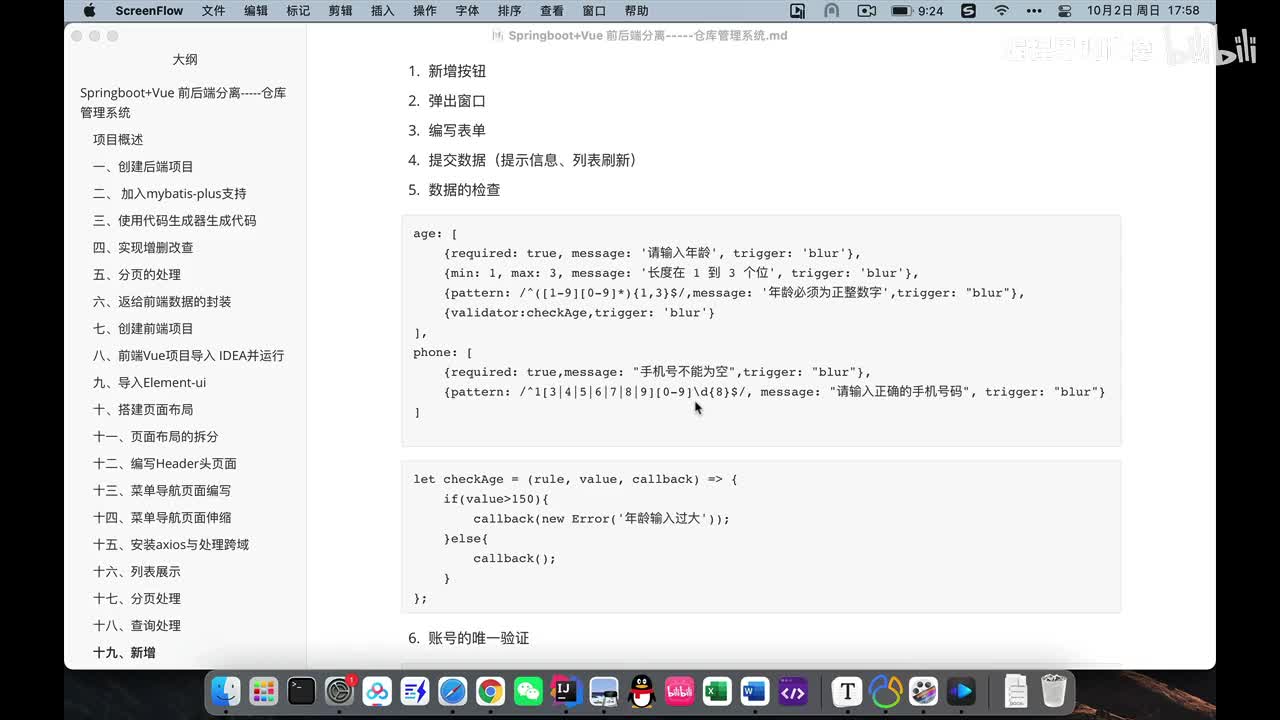
Task: Navigate to 四、实现增删改查 heading
Action: (x=143, y=248)
